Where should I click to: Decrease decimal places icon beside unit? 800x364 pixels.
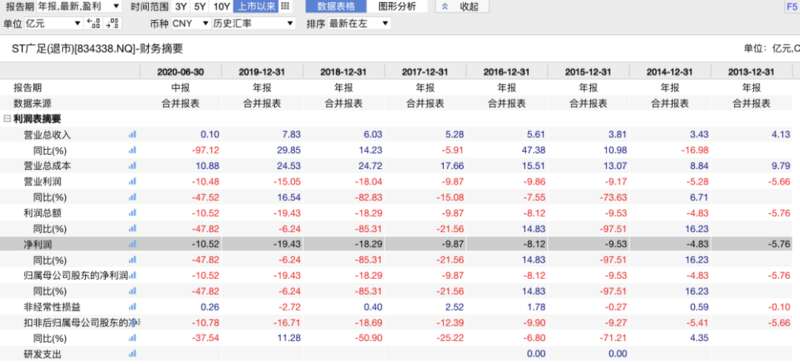[113, 23]
